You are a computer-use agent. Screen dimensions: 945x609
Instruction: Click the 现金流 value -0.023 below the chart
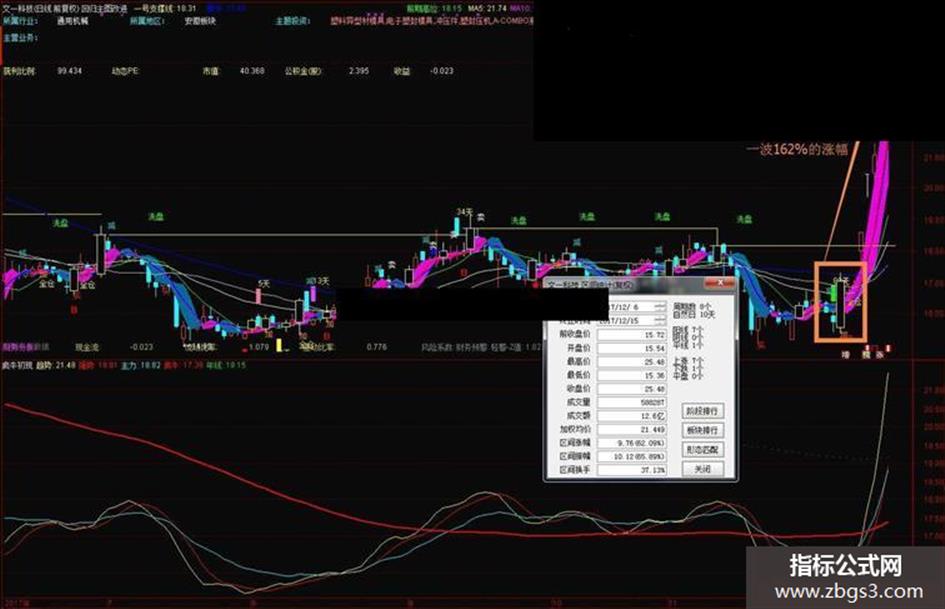pos(142,347)
